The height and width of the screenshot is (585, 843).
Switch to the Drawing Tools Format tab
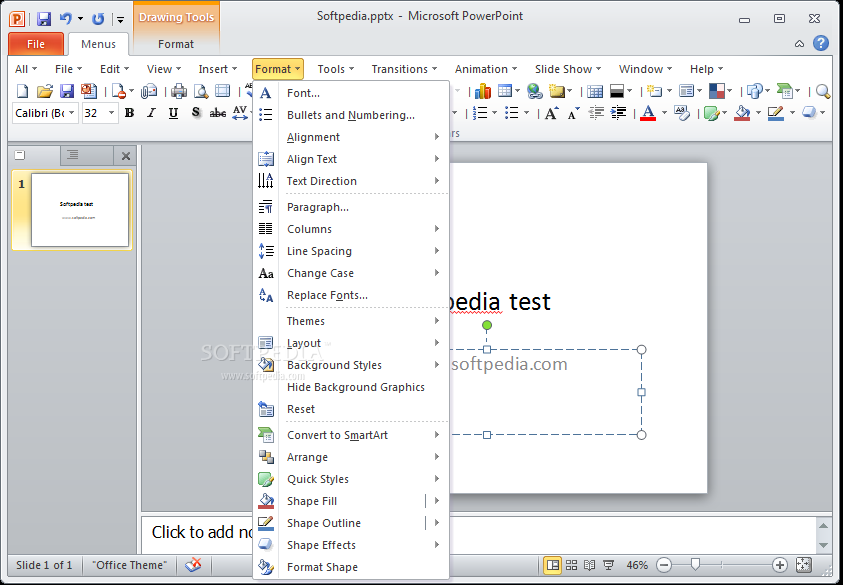click(x=176, y=44)
